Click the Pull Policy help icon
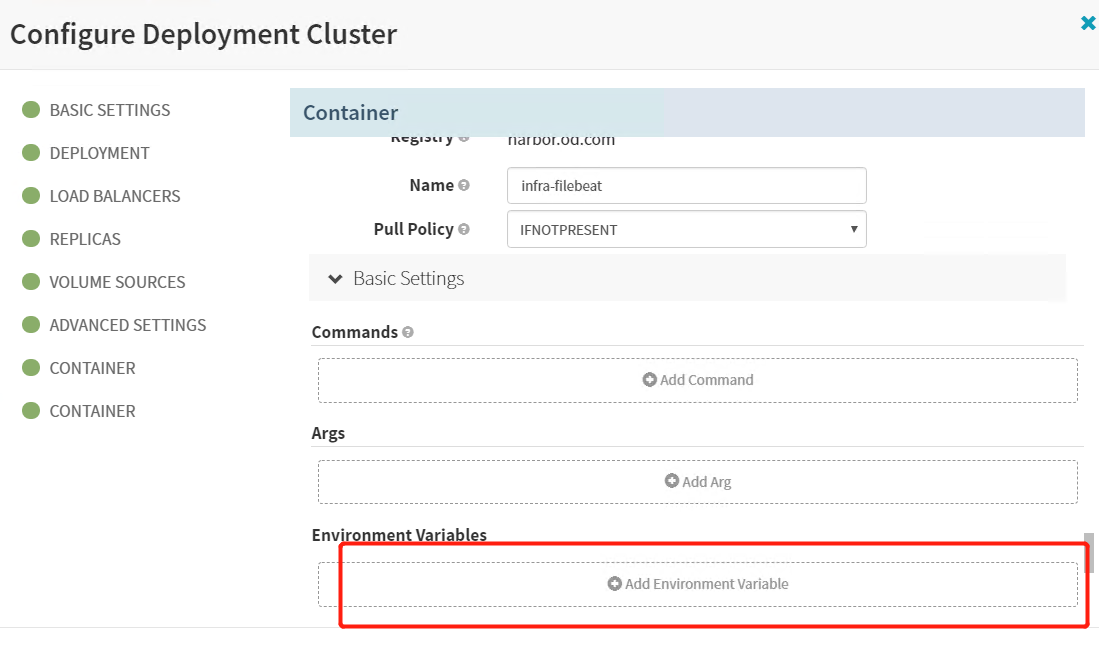The width and height of the screenshot is (1099, 646). pyautogui.click(x=463, y=229)
